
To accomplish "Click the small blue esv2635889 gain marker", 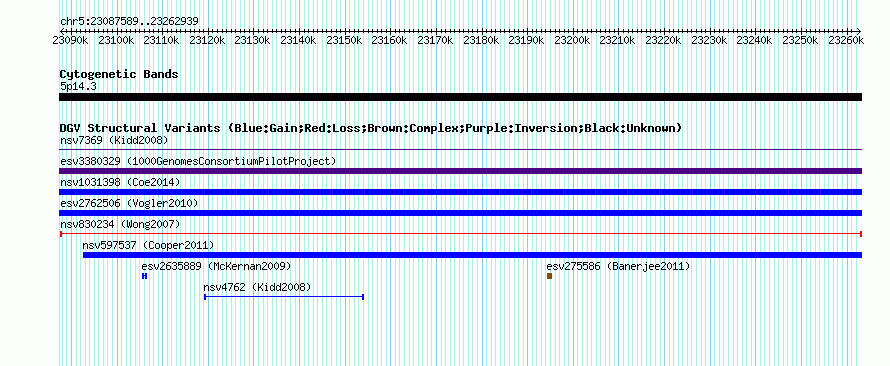I will (x=145, y=276).
